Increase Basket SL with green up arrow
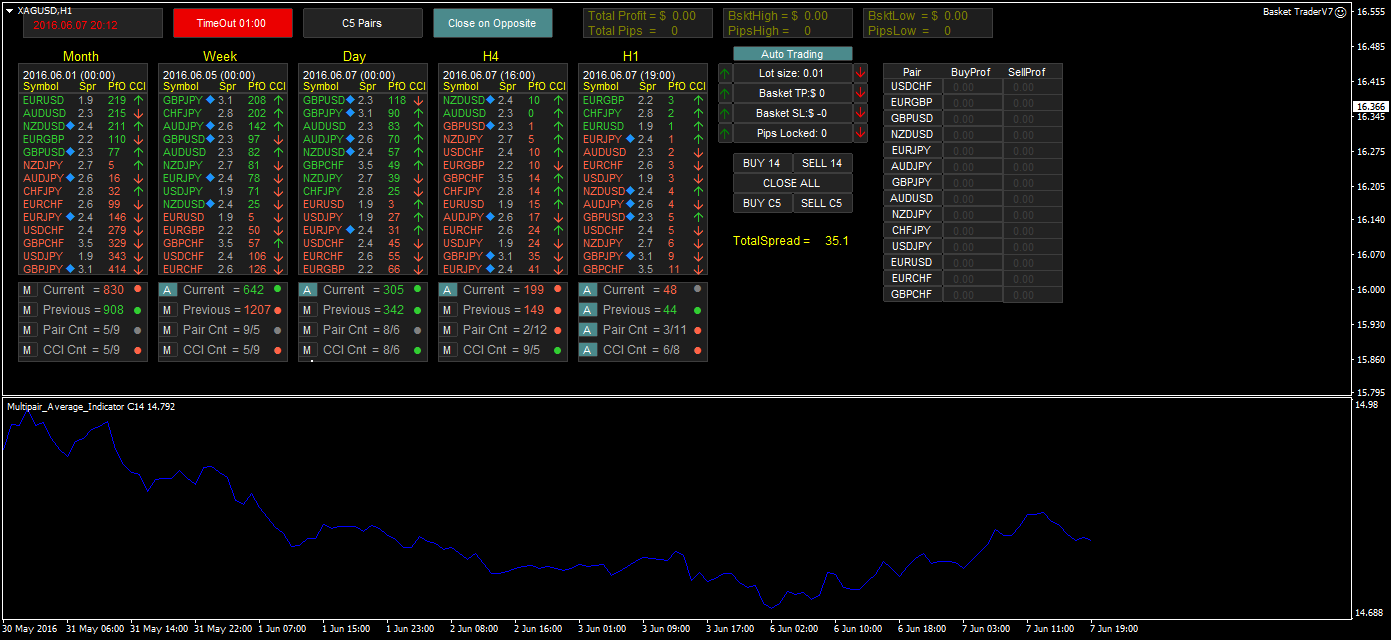Image resolution: width=1391 pixels, height=640 pixels. (x=725, y=113)
